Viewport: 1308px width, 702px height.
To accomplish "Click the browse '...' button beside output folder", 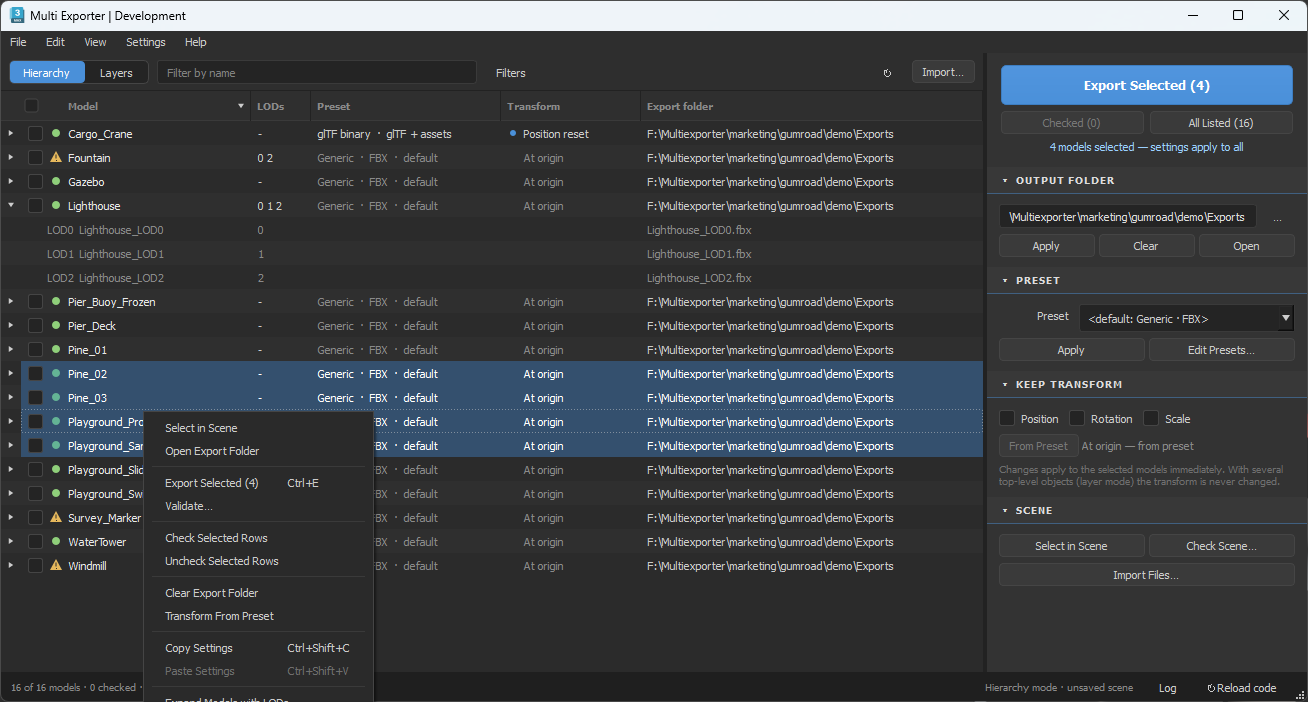I will pos(1278,217).
